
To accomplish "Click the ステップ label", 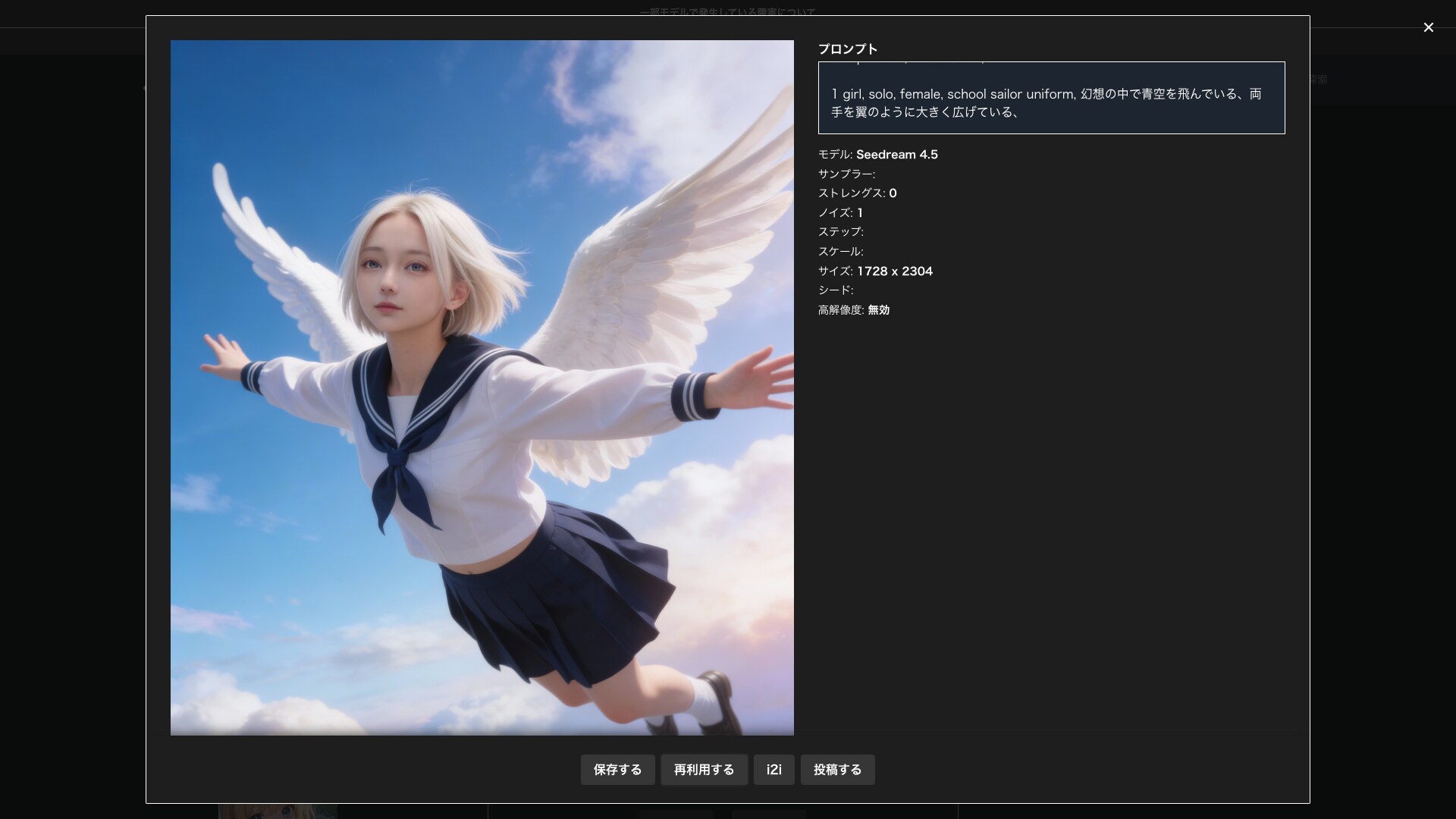I will (x=840, y=232).
